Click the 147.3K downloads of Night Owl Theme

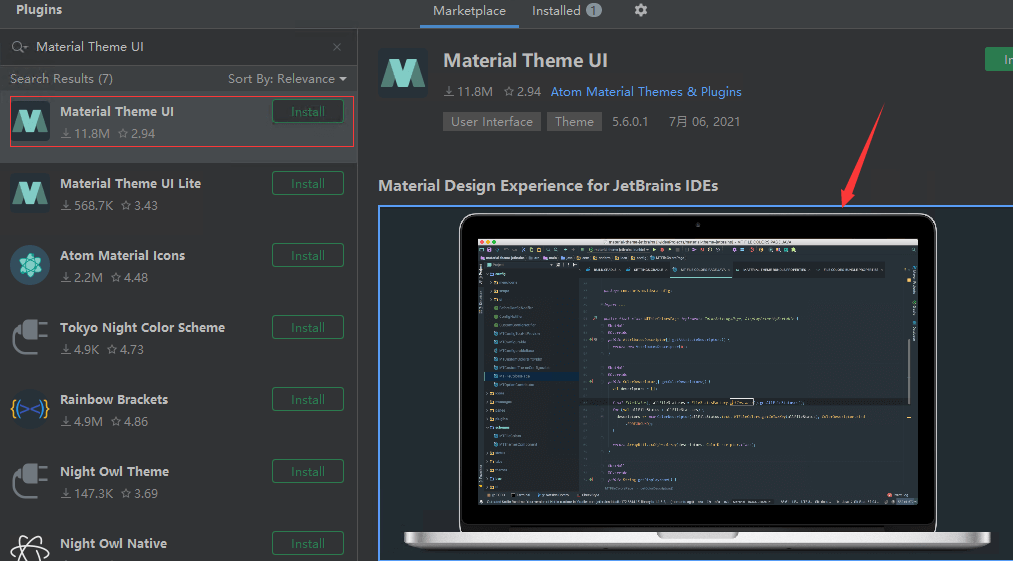[87, 493]
